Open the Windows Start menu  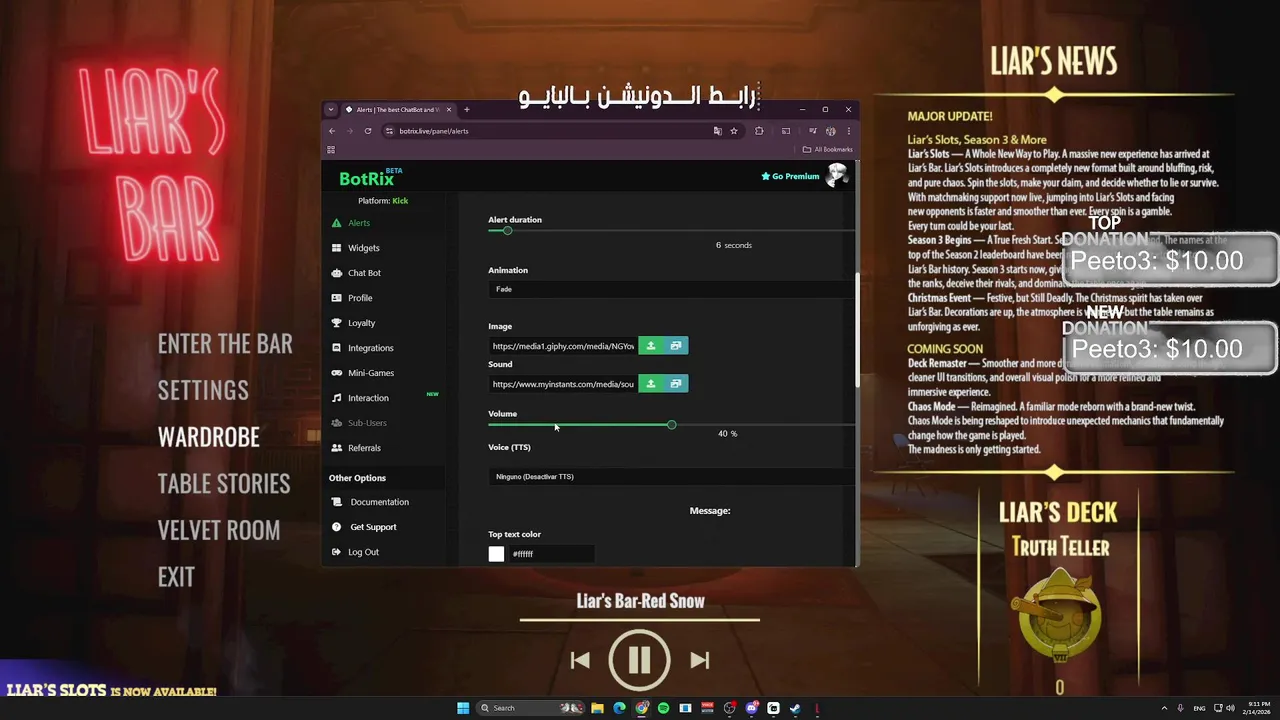click(463, 708)
